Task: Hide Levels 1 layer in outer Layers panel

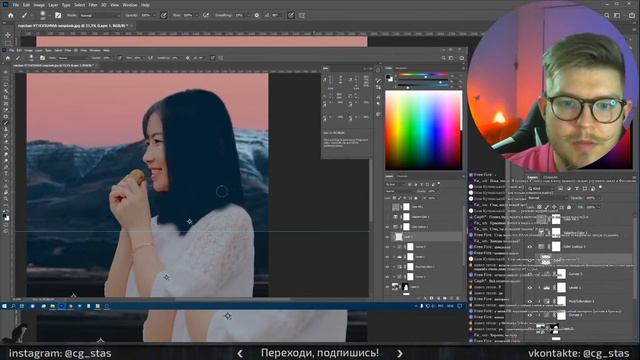Action: tap(530, 287)
